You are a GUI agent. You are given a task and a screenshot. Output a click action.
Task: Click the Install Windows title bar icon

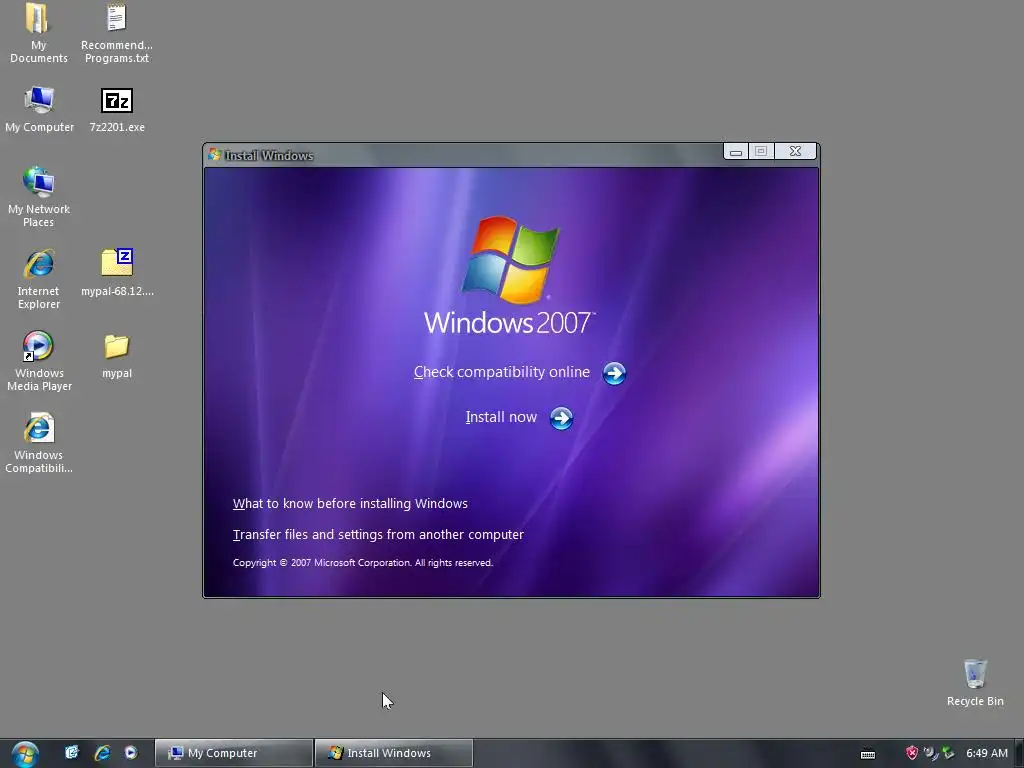point(214,155)
